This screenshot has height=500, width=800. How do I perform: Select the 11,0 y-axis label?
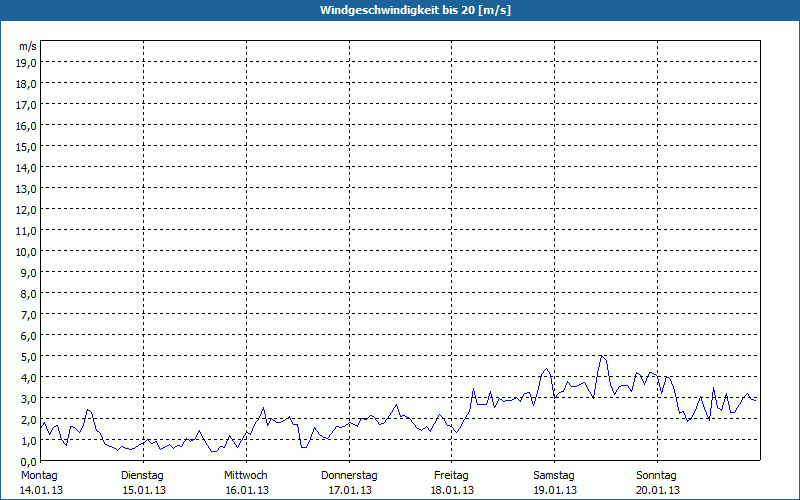[26, 231]
